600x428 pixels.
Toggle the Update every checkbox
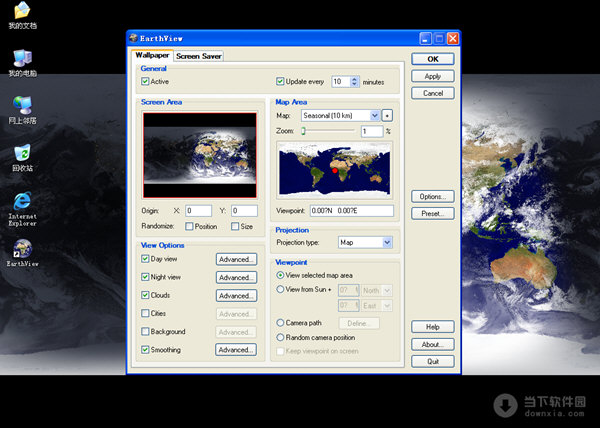point(280,81)
